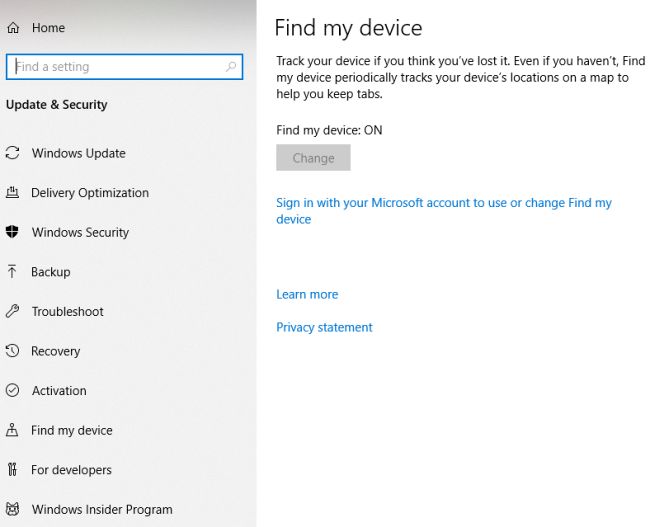Open Recovery options
650x527 pixels.
56,351
